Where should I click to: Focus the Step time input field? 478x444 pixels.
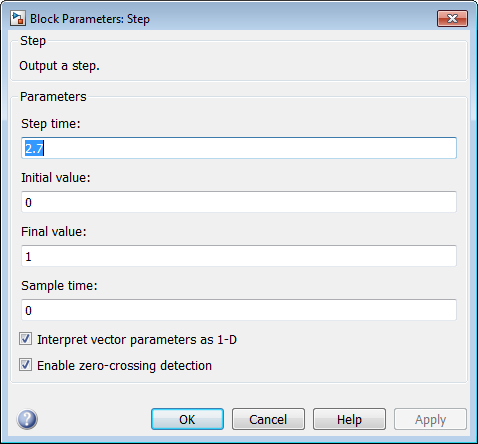click(x=239, y=148)
